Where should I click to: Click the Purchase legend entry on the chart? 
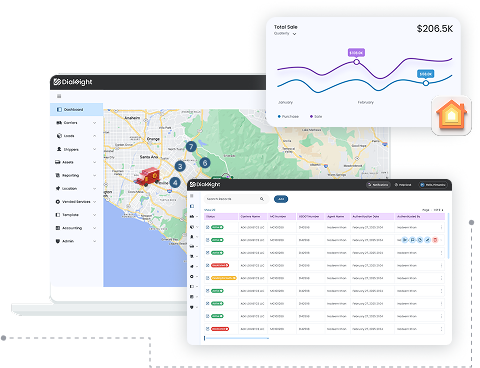[288, 116]
